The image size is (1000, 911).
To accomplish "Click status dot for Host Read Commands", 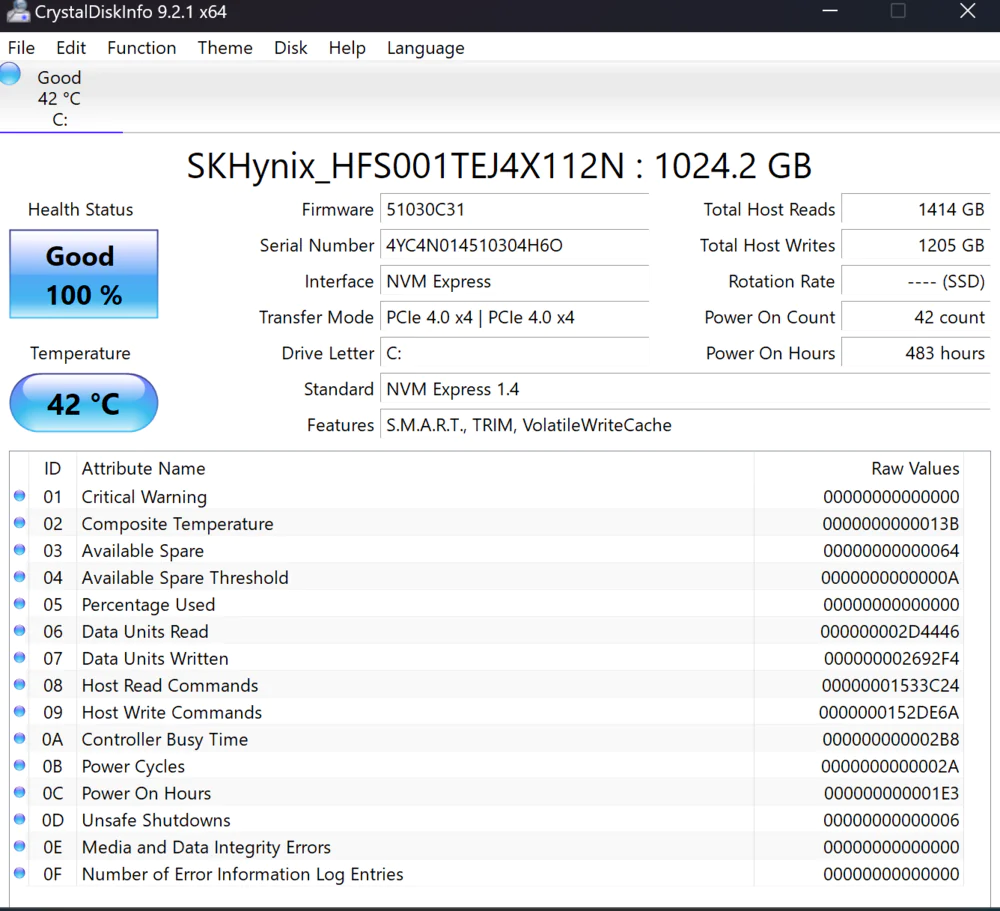I will click(20, 685).
